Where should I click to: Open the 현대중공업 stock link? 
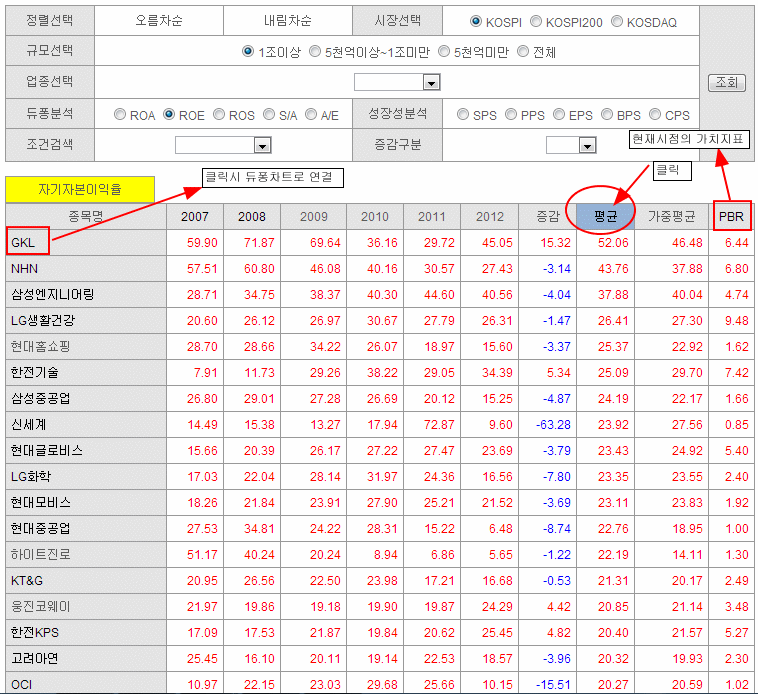pos(41,528)
